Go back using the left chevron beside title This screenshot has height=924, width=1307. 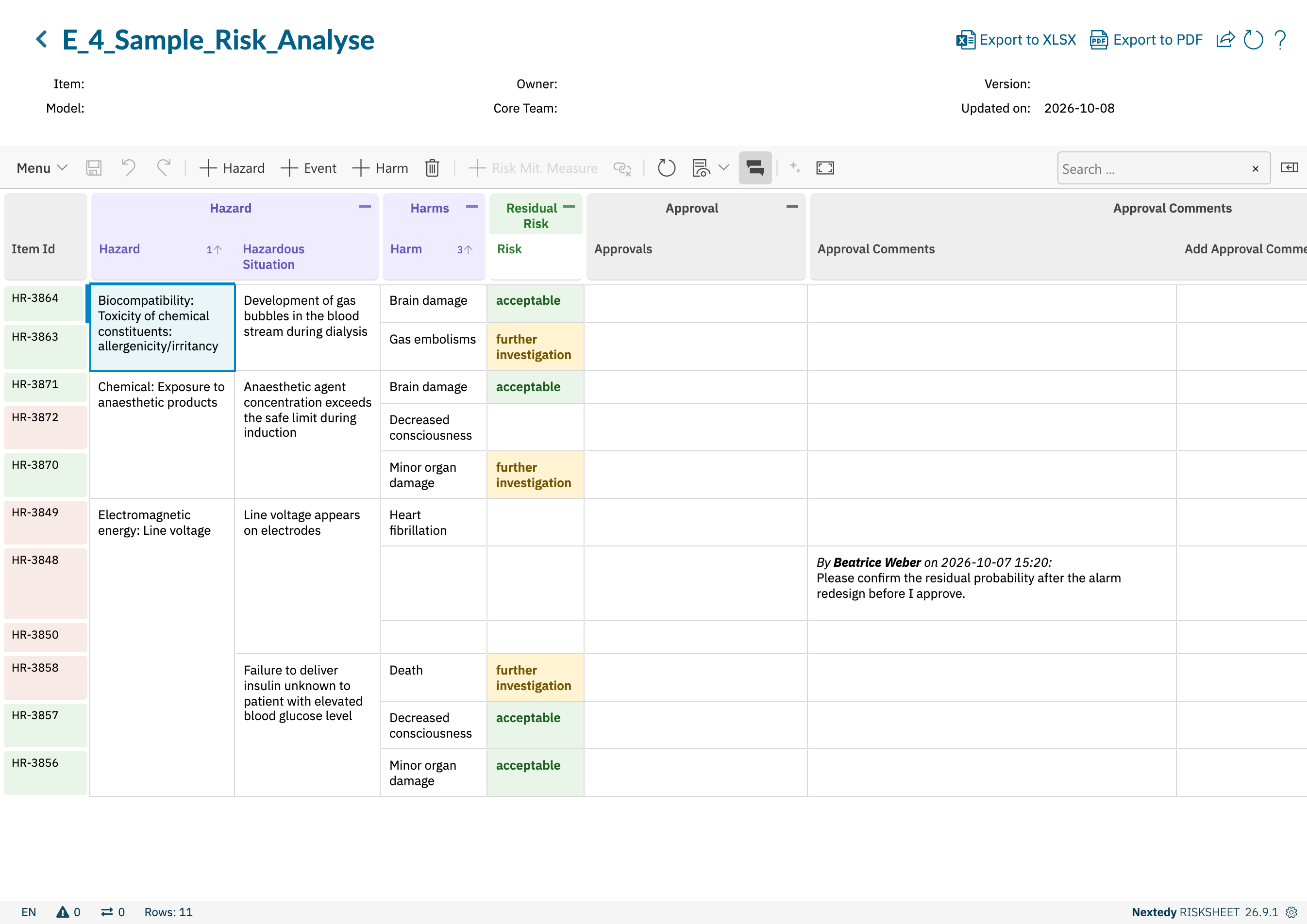click(x=42, y=40)
